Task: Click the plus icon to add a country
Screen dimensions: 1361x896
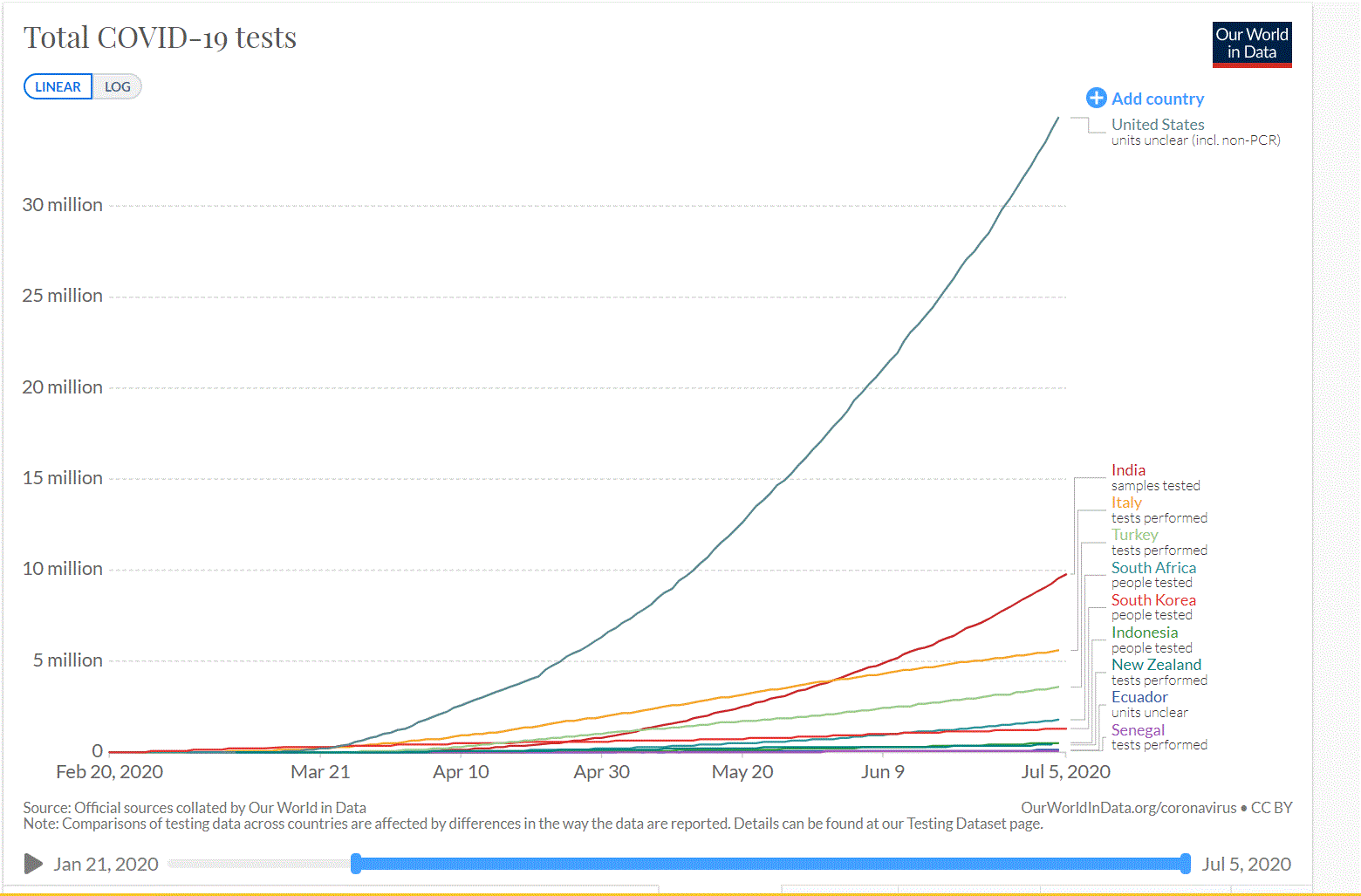Action: [x=1096, y=99]
